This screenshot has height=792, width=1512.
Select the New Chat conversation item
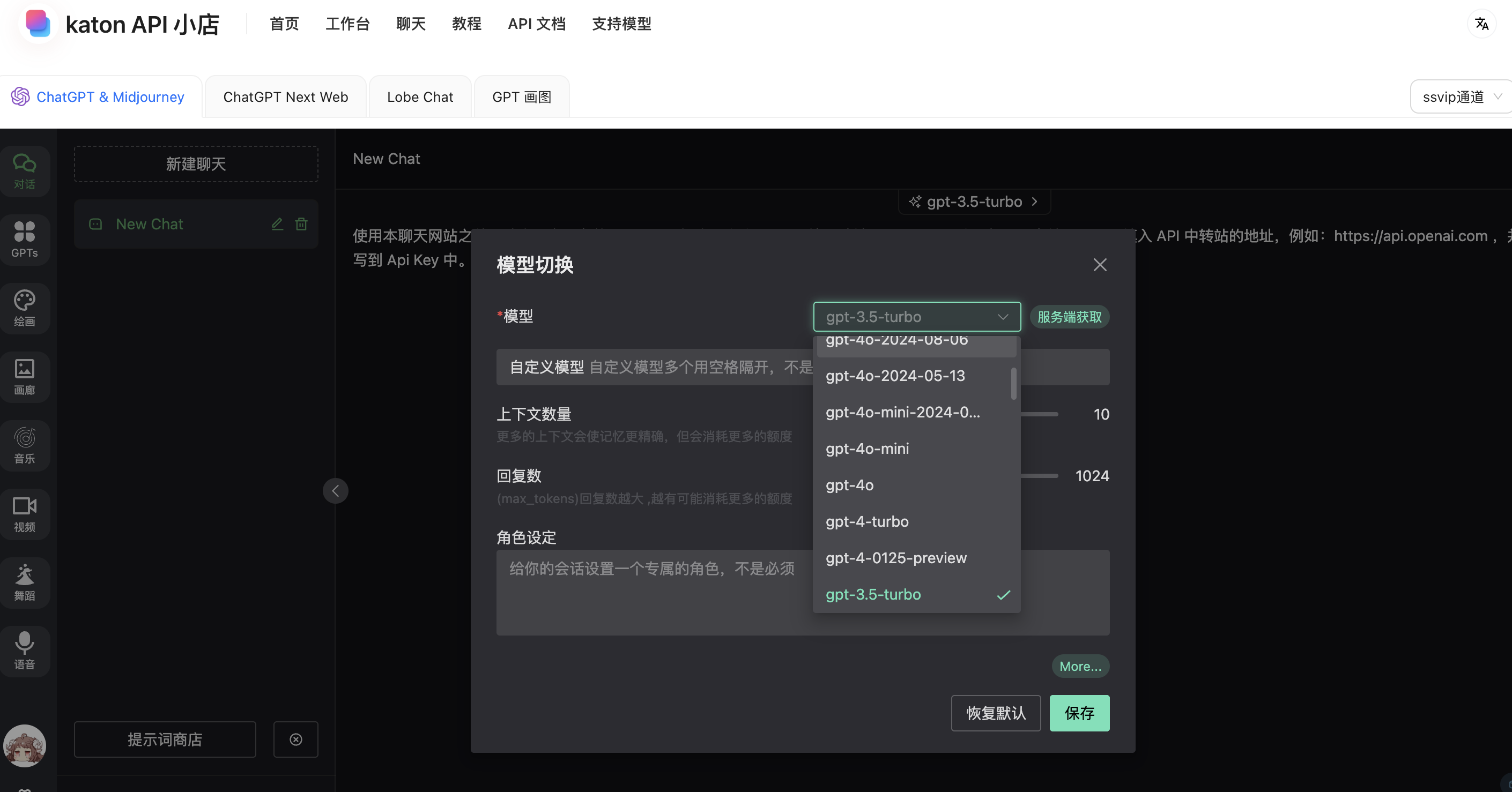[x=196, y=223]
